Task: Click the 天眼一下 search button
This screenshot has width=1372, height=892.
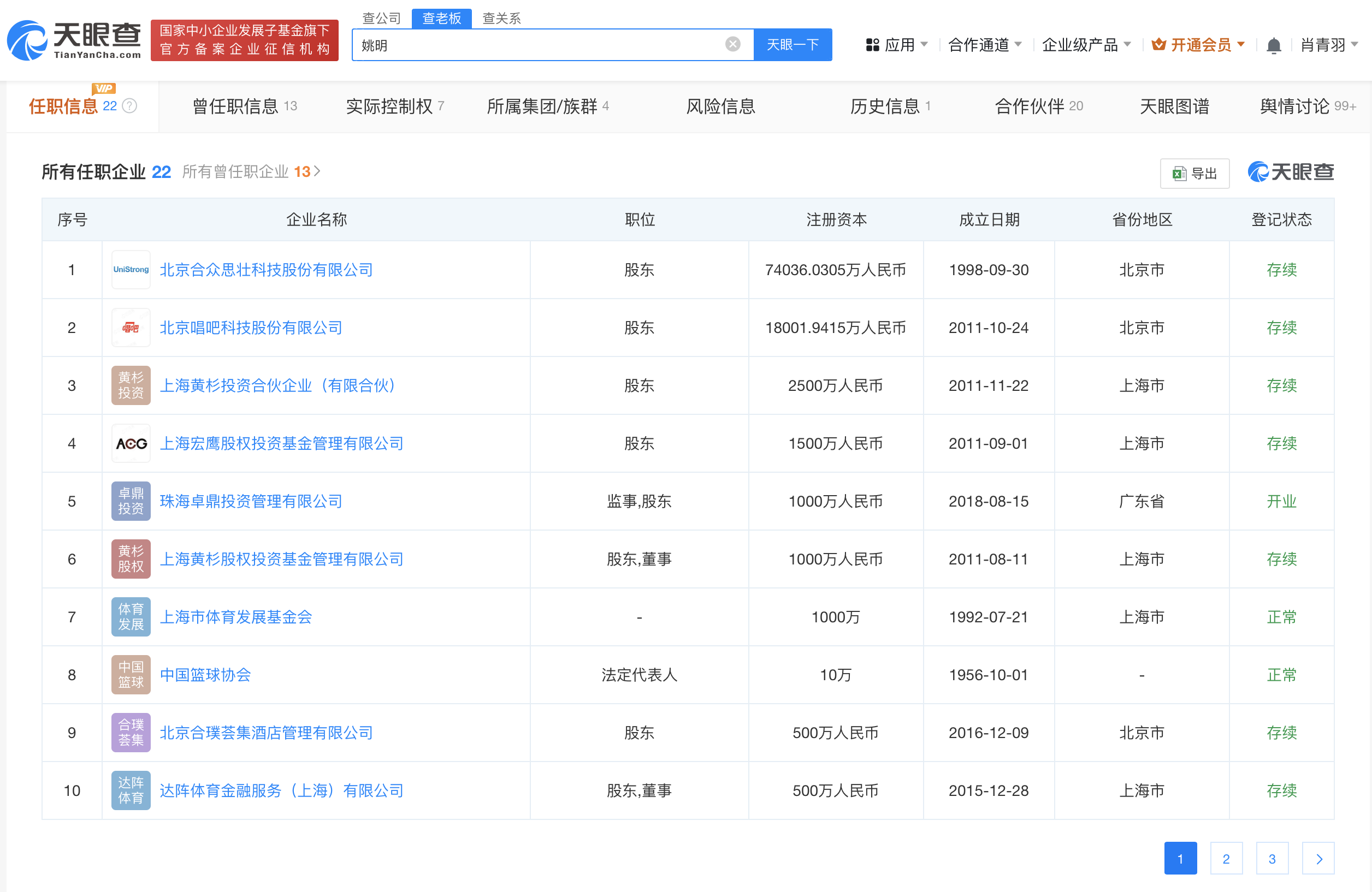Action: coord(793,44)
